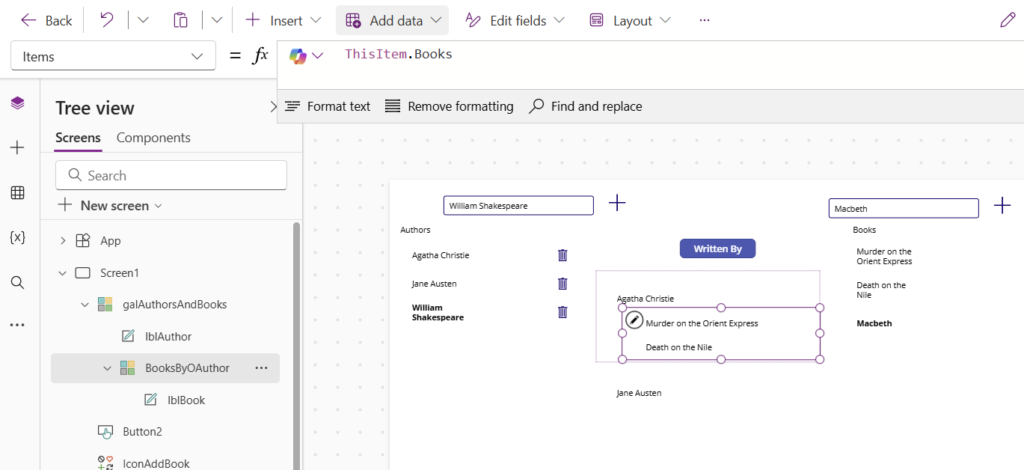Image resolution: width=1024 pixels, height=470 pixels.
Task: Collapse the Tree view panel chevron
Action: tap(274, 108)
